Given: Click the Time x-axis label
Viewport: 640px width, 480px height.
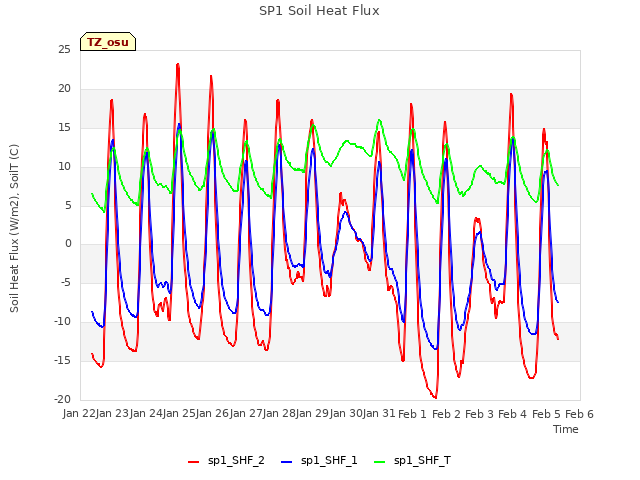Looking at the screenshot, I should [x=566, y=429].
